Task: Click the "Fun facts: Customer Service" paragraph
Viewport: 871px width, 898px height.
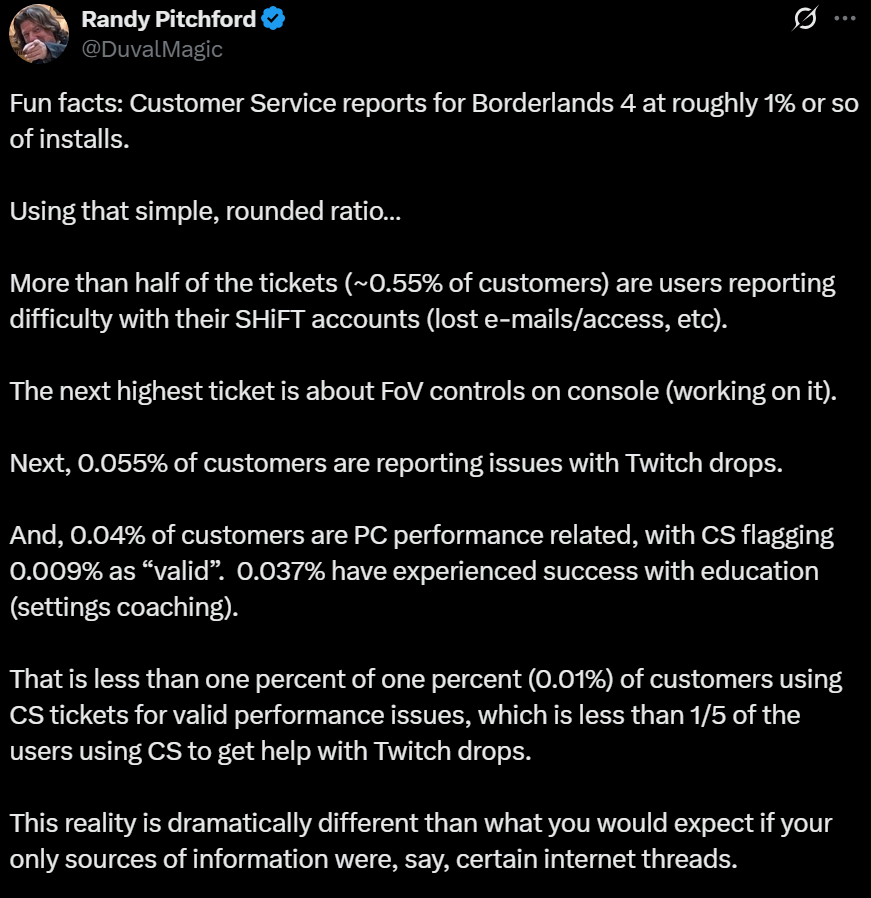Action: [434, 121]
